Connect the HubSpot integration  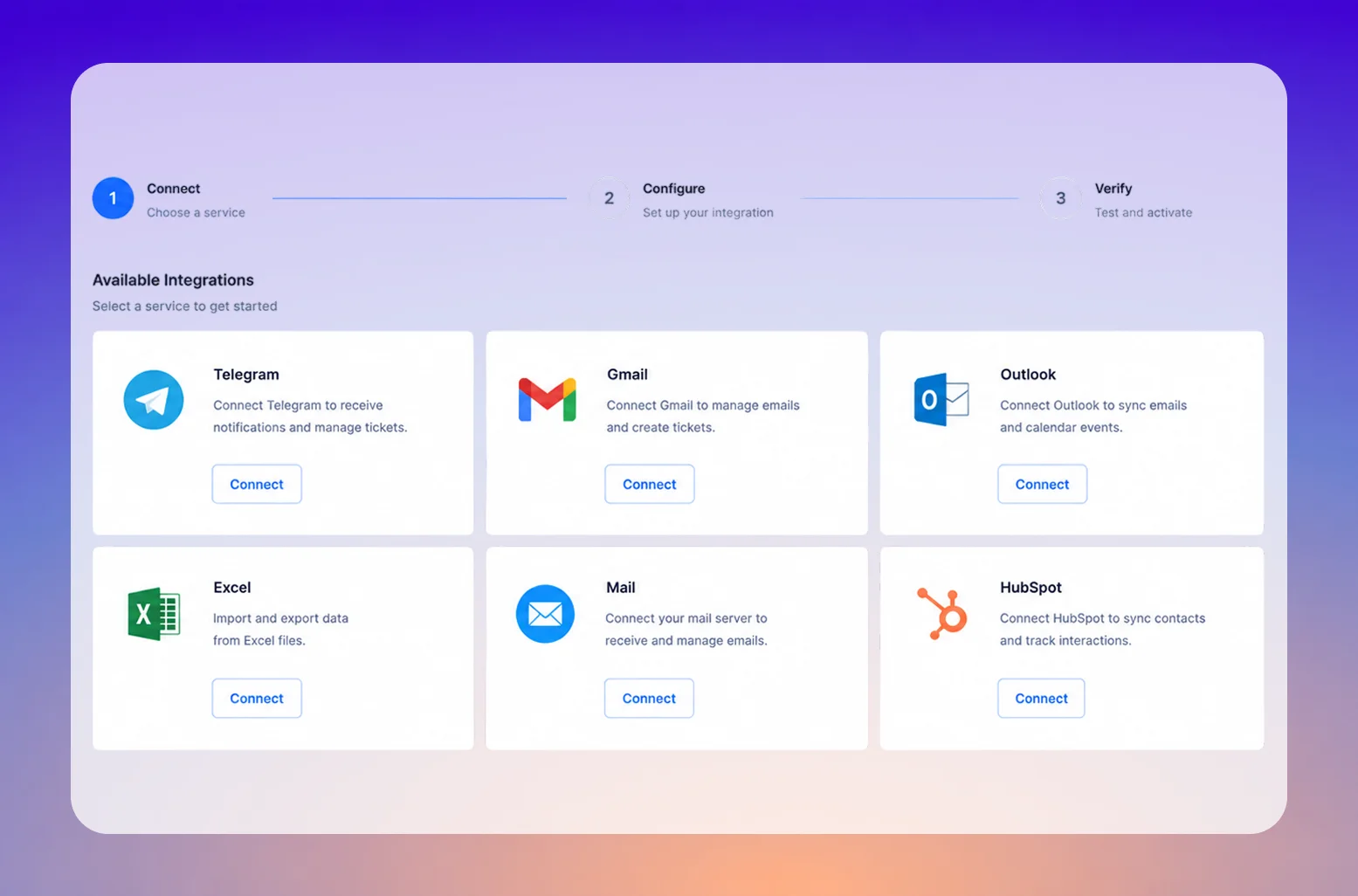1041,698
